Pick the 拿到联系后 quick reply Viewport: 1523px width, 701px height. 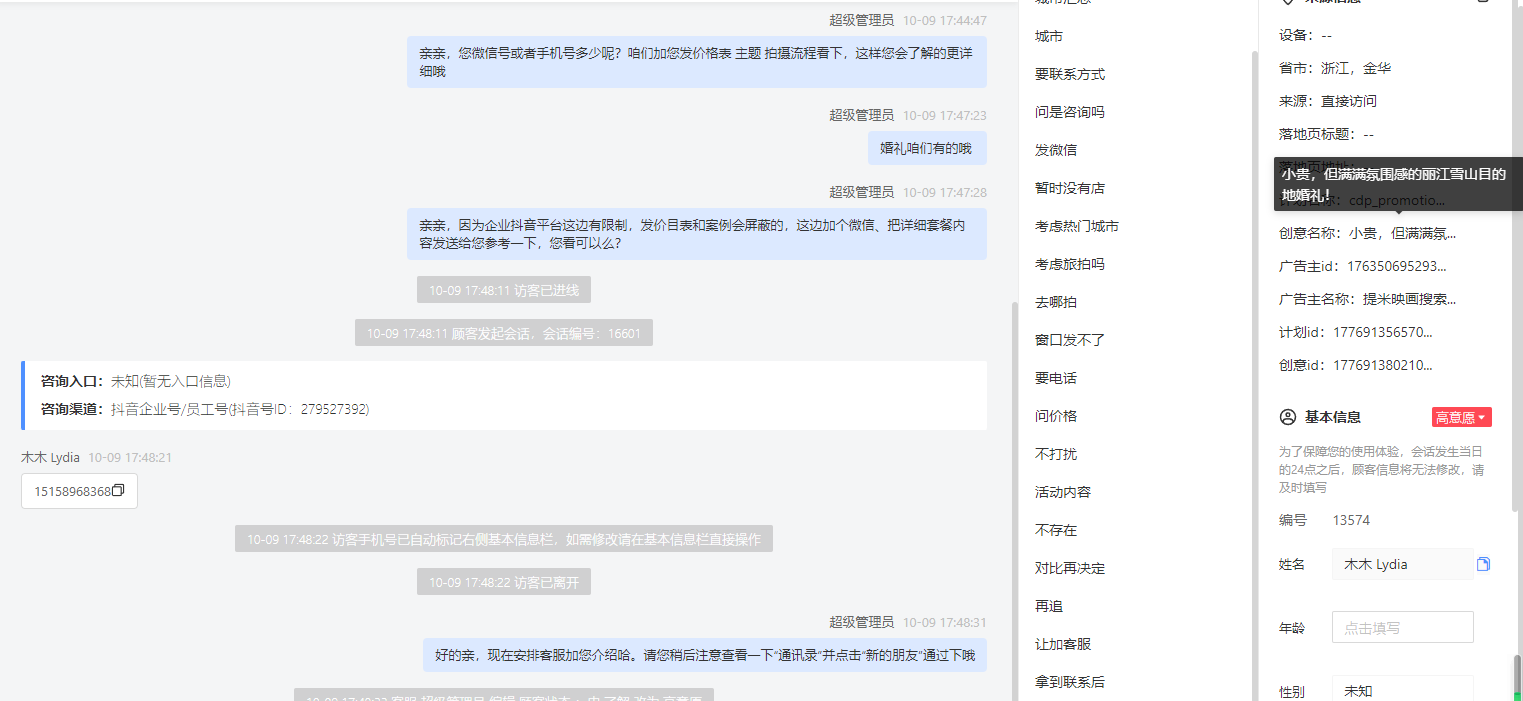point(1070,682)
